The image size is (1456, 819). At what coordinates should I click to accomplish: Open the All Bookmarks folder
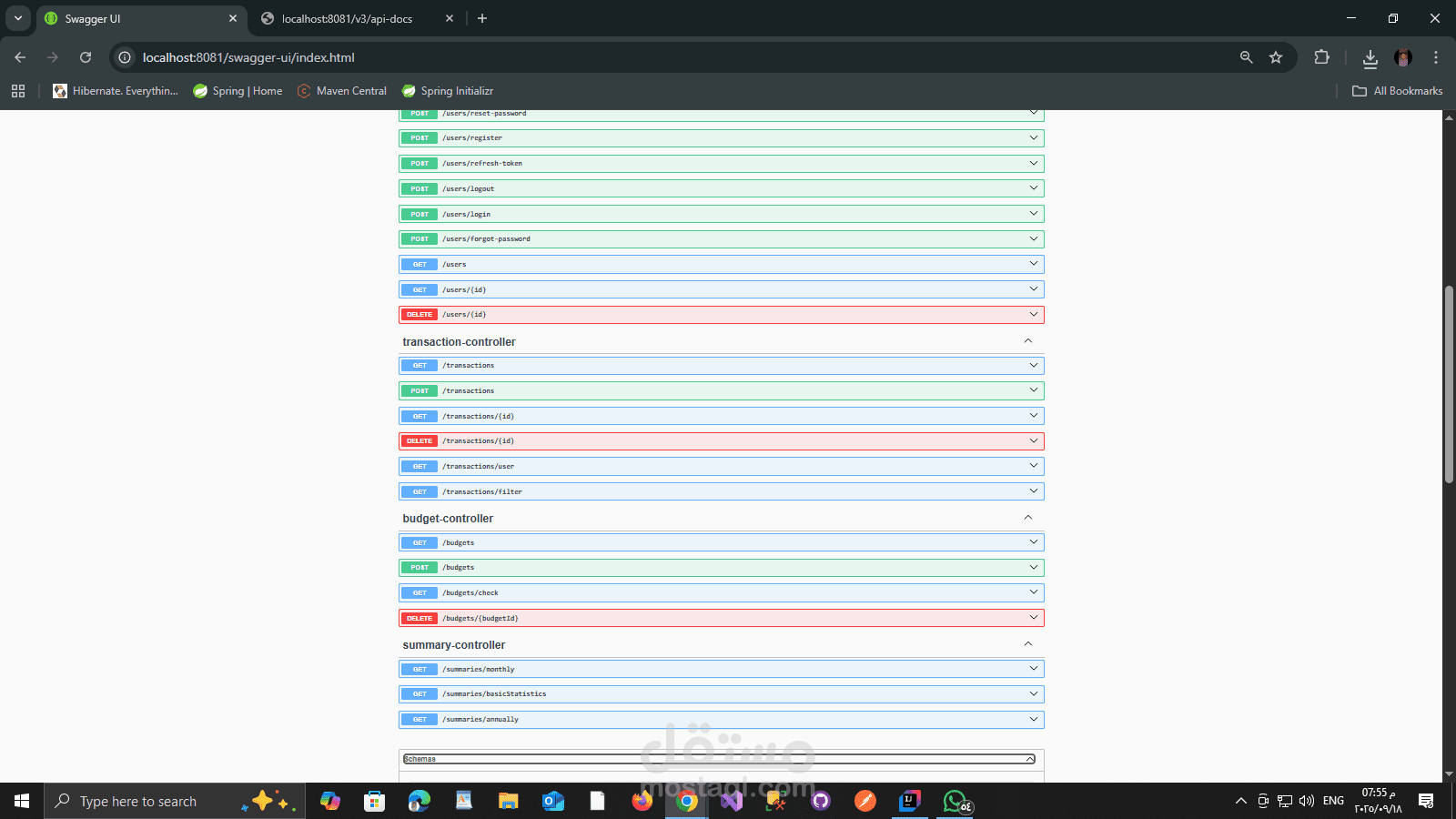pyautogui.click(x=1397, y=91)
